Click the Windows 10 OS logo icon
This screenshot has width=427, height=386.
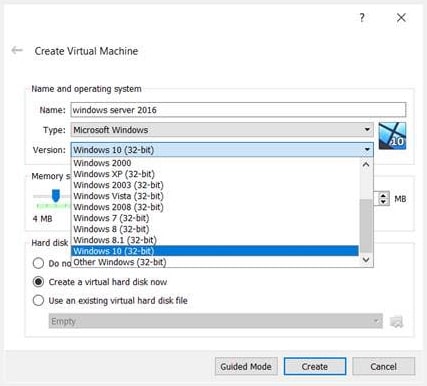[x=392, y=136]
